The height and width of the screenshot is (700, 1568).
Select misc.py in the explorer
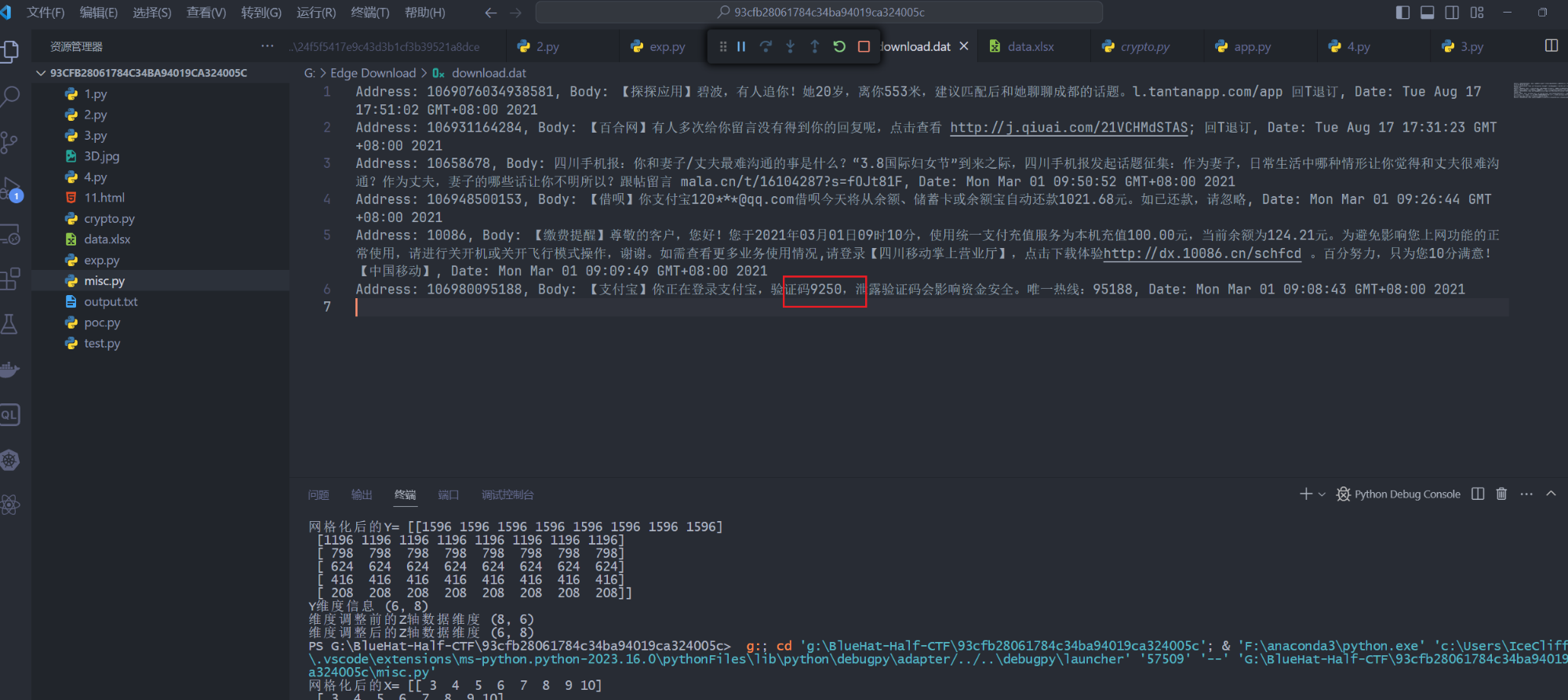pos(161,281)
